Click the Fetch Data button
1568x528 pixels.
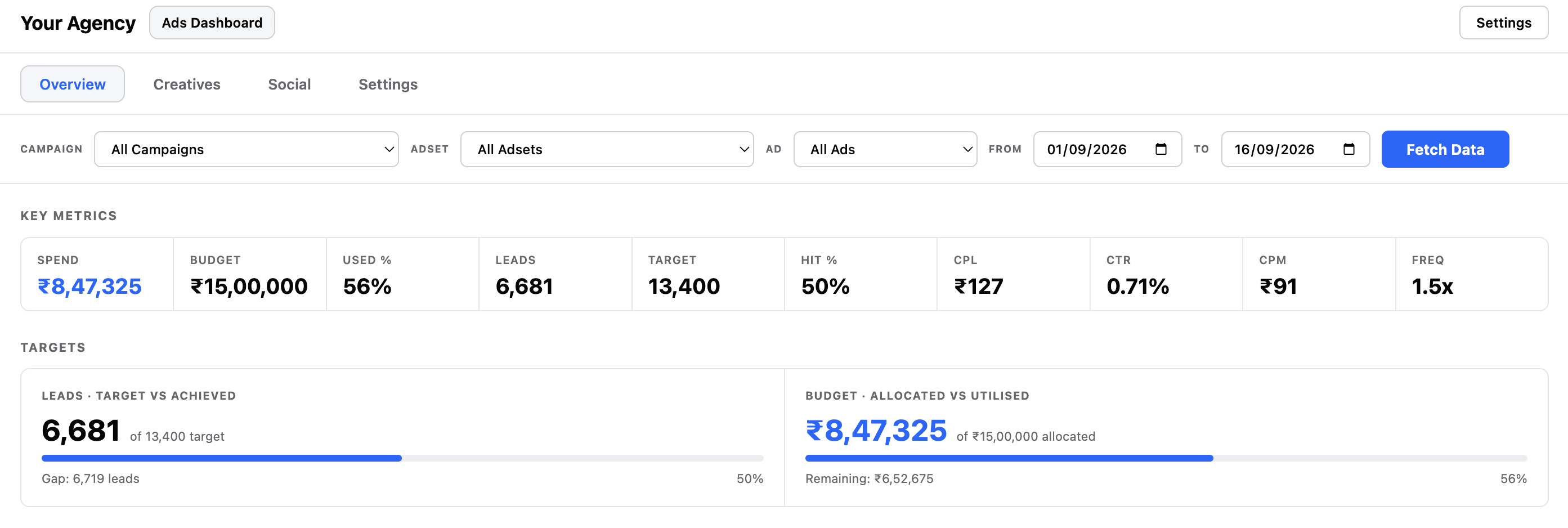1445,149
